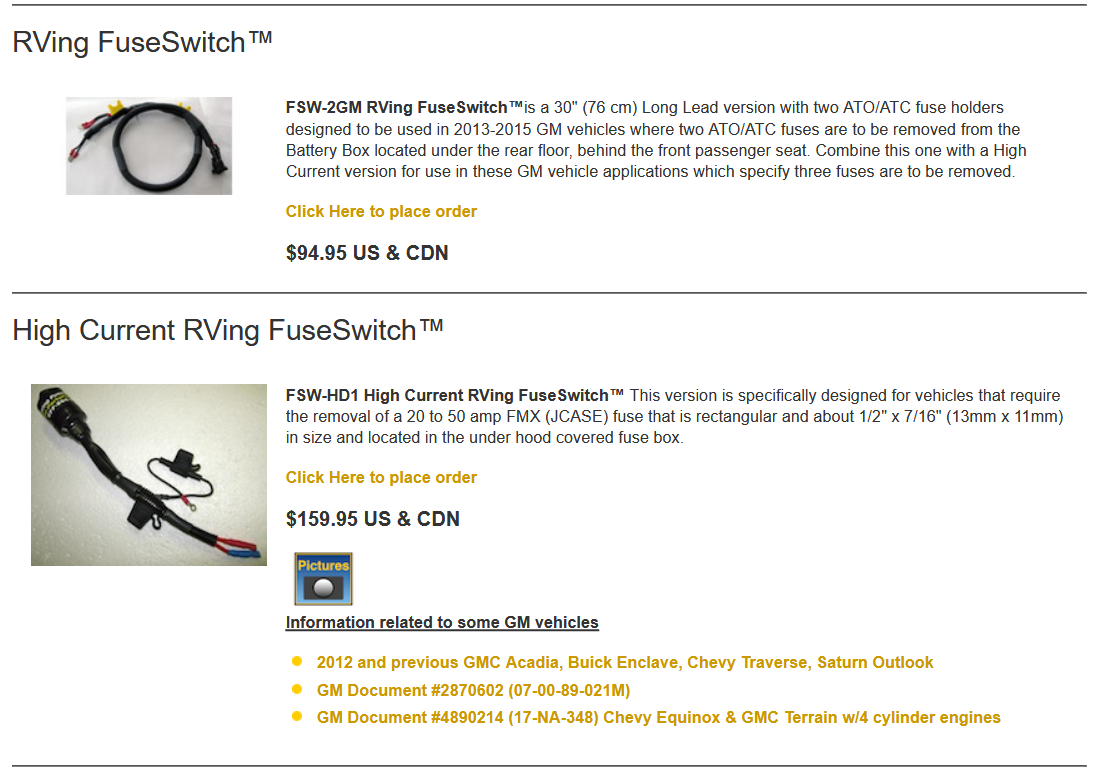Click the High Current RVing FuseSwitch heading
Image resolution: width=1095 pixels, height=771 pixels.
pos(228,330)
